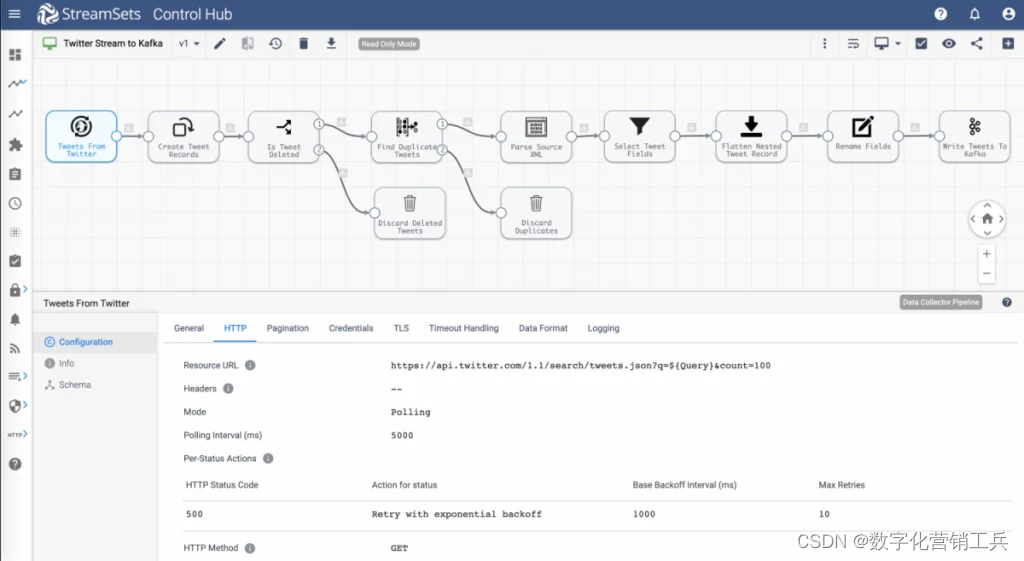
Task: Click the auto-arrange wrap icon
Action: tap(853, 44)
